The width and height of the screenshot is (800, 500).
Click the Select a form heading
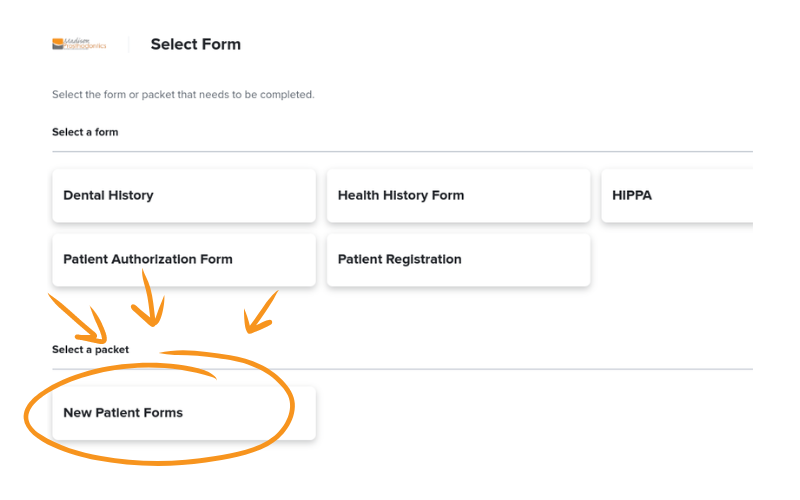[85, 132]
